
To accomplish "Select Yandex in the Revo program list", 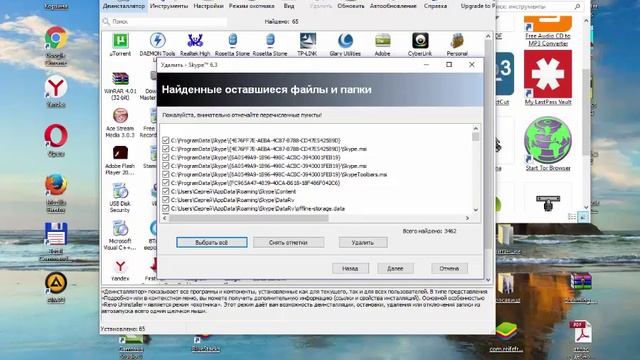I will (120, 271).
